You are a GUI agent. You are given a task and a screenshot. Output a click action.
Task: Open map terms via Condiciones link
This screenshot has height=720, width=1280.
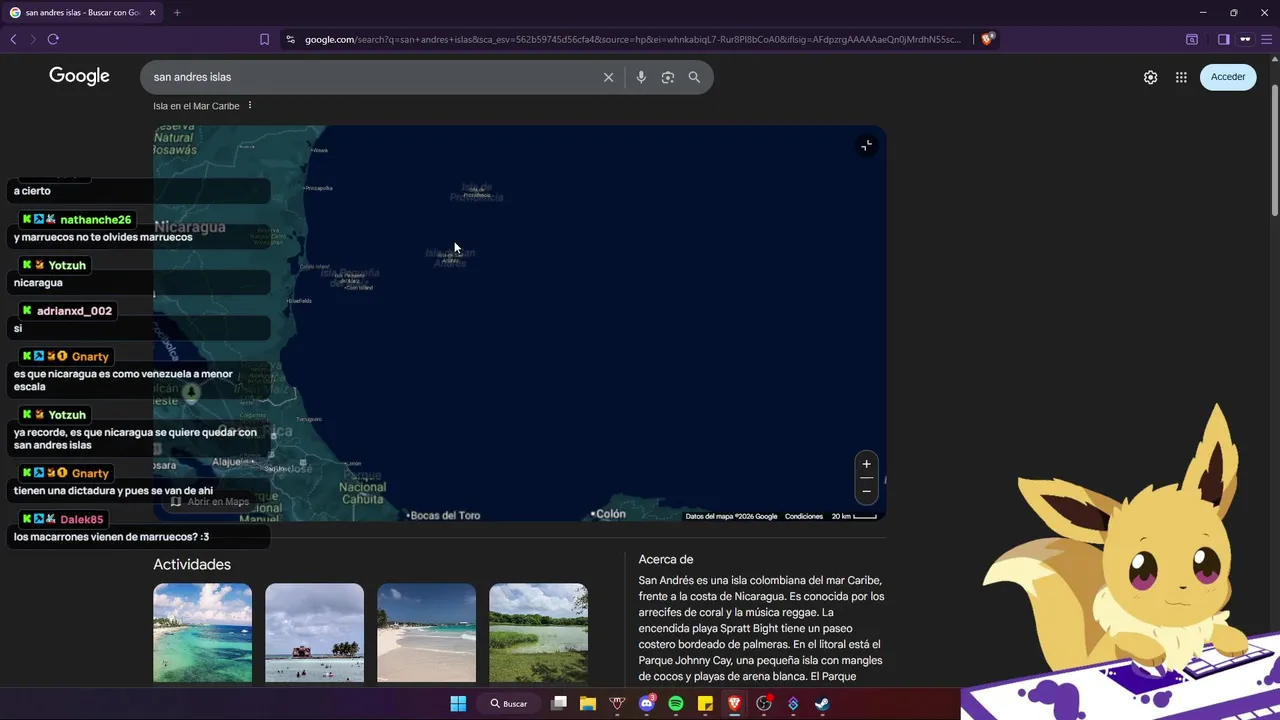(804, 516)
